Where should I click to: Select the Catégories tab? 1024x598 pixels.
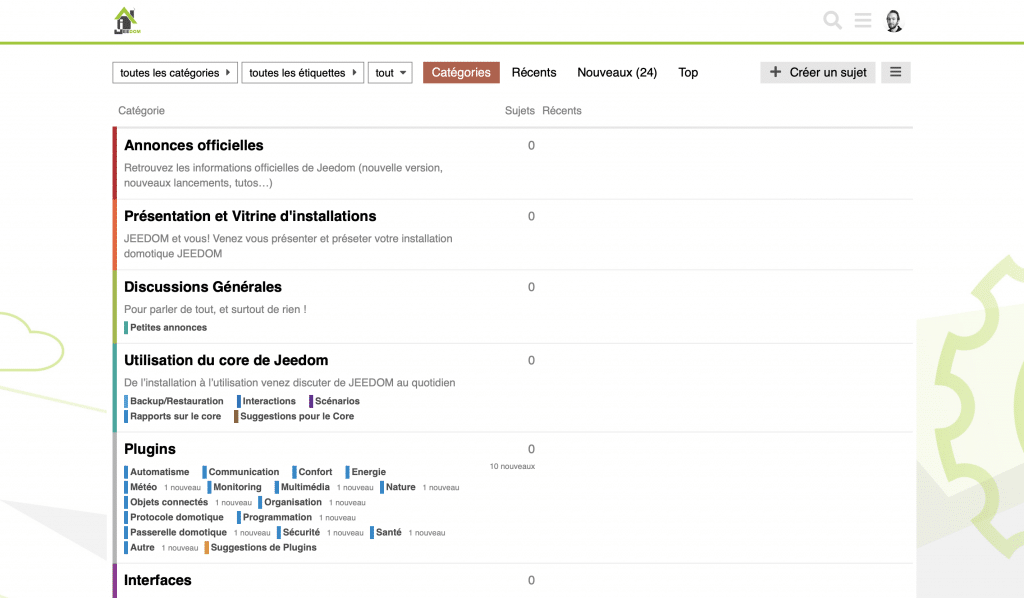pyautogui.click(x=461, y=72)
